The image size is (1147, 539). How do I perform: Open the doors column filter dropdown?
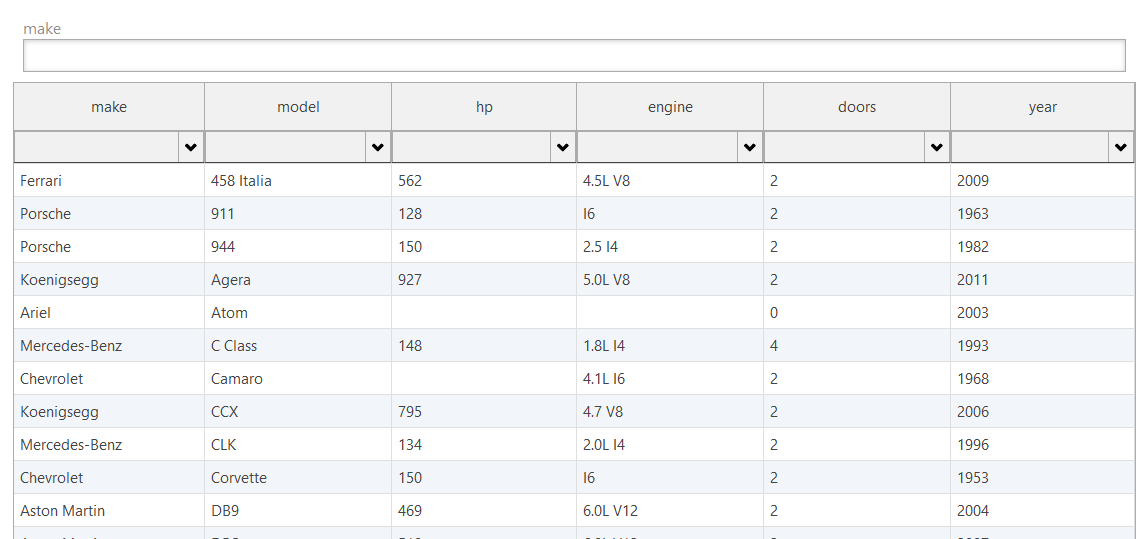pos(936,148)
